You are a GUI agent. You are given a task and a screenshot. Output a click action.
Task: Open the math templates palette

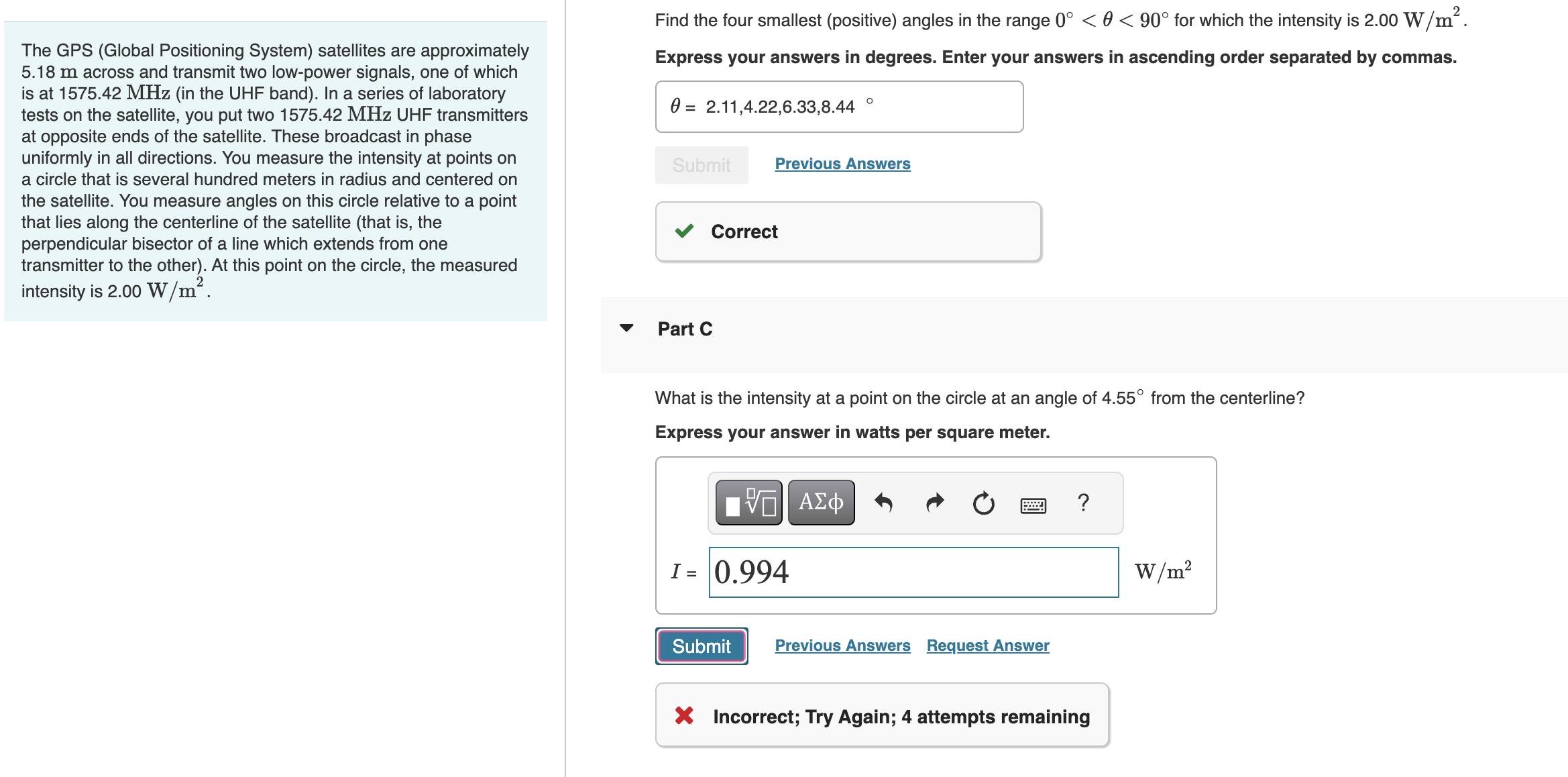click(x=748, y=502)
